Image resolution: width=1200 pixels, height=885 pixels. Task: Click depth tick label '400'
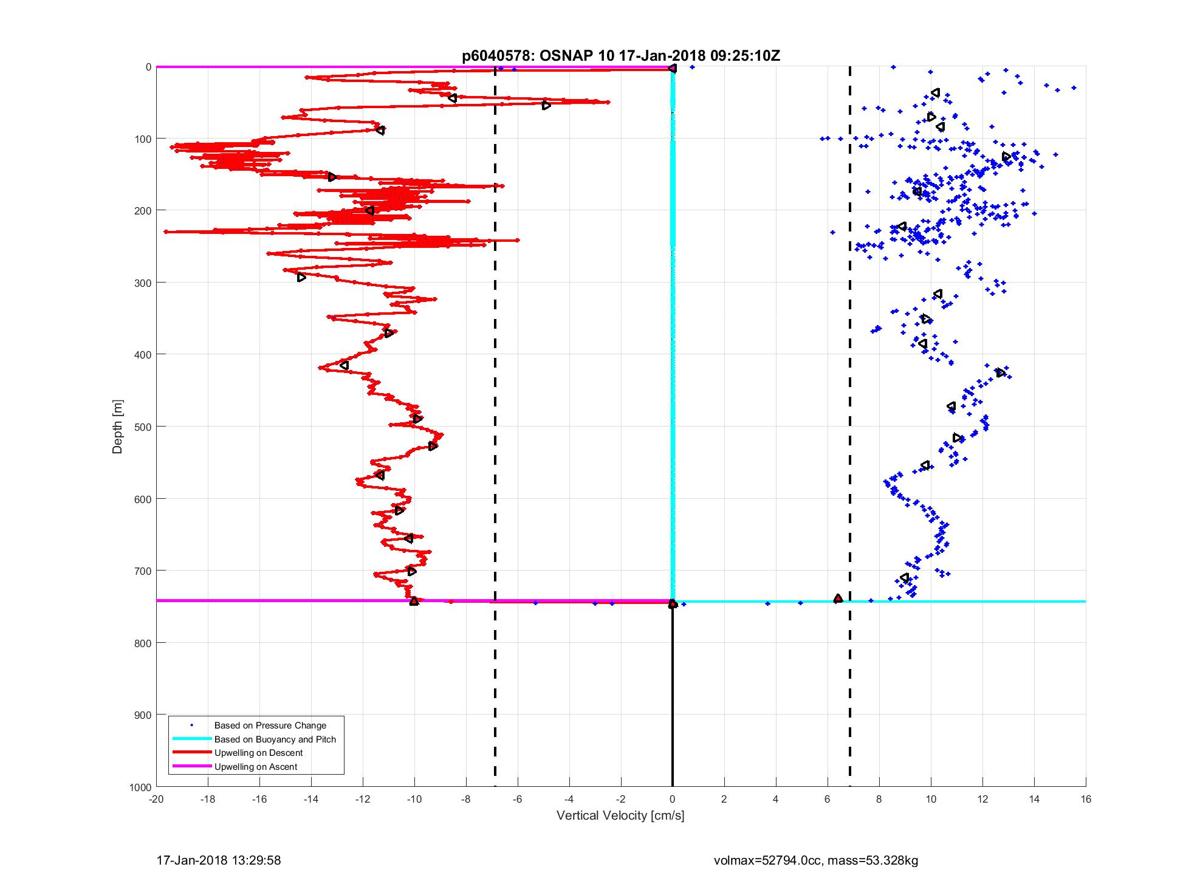click(142, 355)
